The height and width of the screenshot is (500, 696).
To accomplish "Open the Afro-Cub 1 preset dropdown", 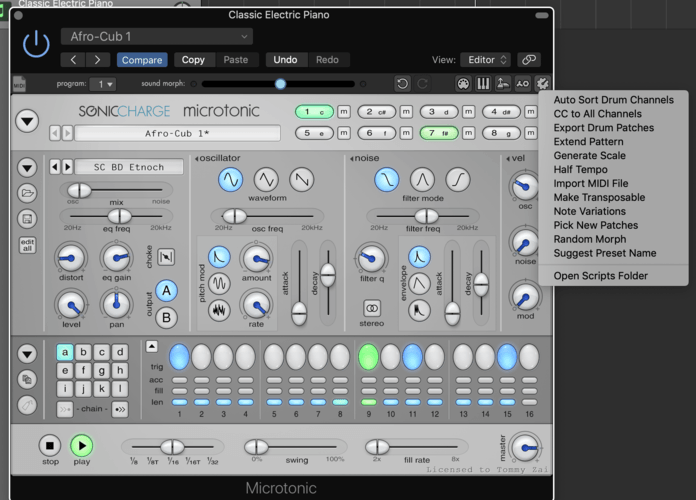I will pyautogui.click(x=157, y=36).
